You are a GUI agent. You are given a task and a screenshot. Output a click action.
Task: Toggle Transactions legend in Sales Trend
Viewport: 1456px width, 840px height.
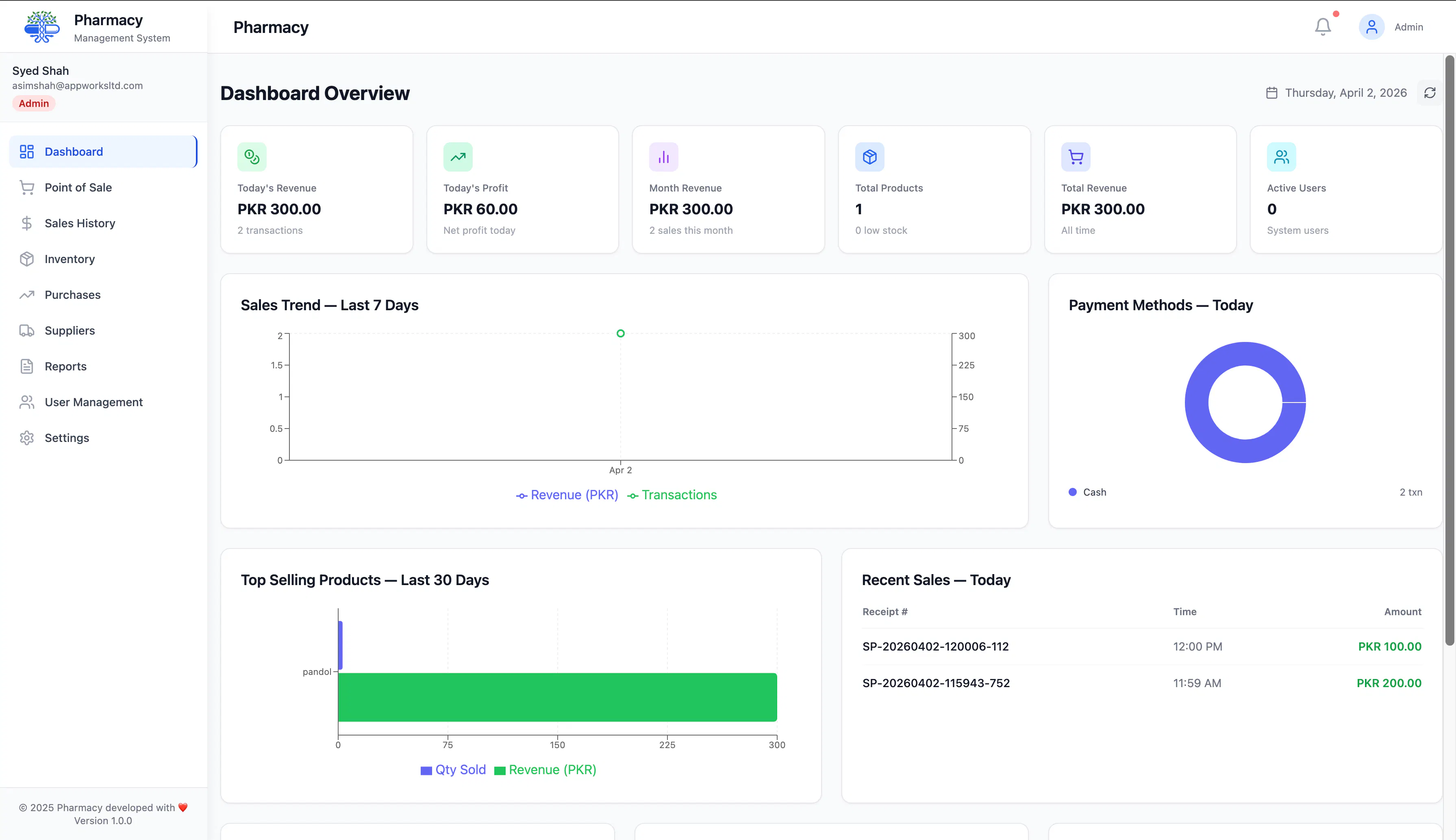[x=672, y=495]
